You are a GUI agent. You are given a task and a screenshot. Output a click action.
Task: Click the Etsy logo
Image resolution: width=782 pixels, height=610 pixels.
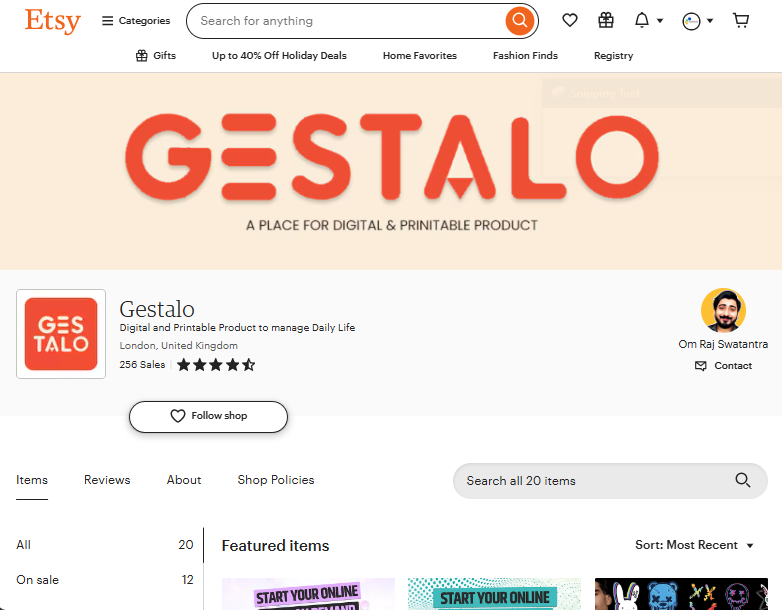(53, 21)
